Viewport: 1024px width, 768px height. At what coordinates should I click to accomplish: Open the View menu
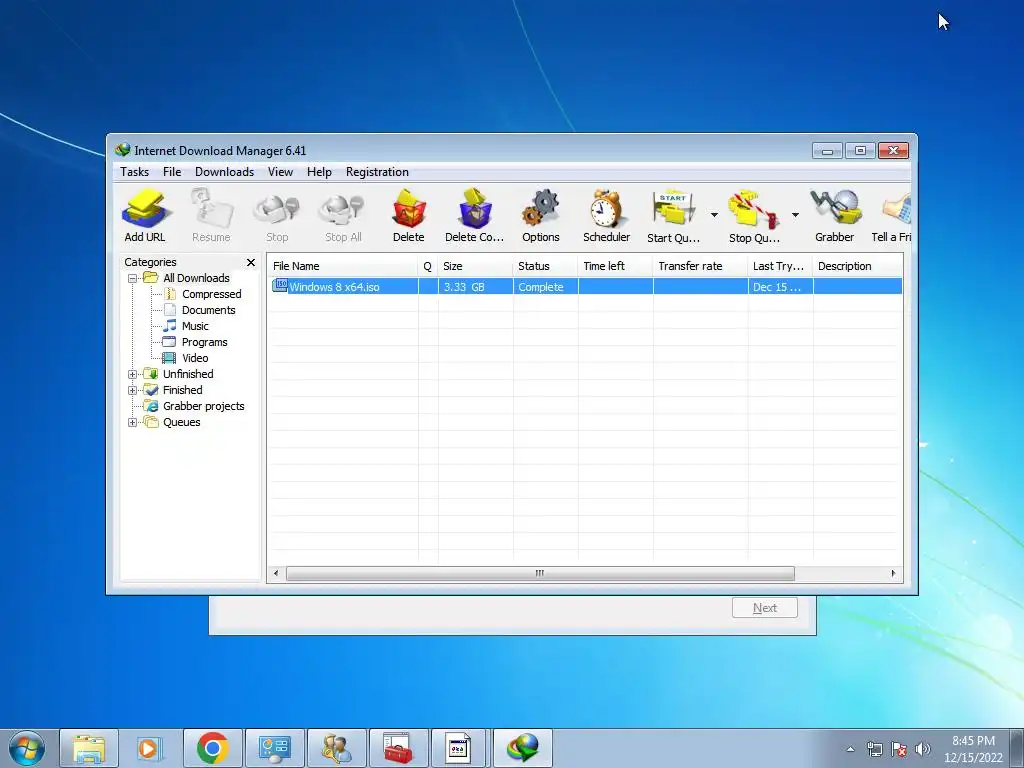pyautogui.click(x=280, y=172)
